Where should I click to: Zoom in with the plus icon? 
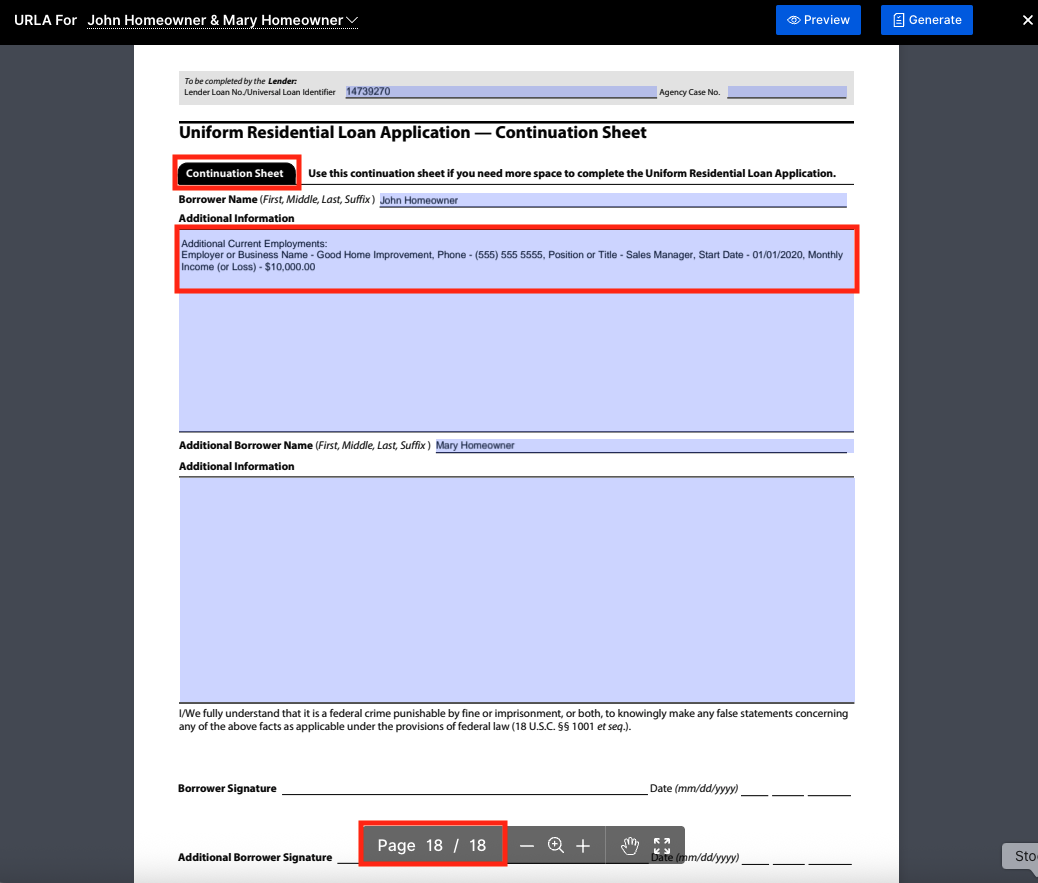pyautogui.click(x=583, y=845)
